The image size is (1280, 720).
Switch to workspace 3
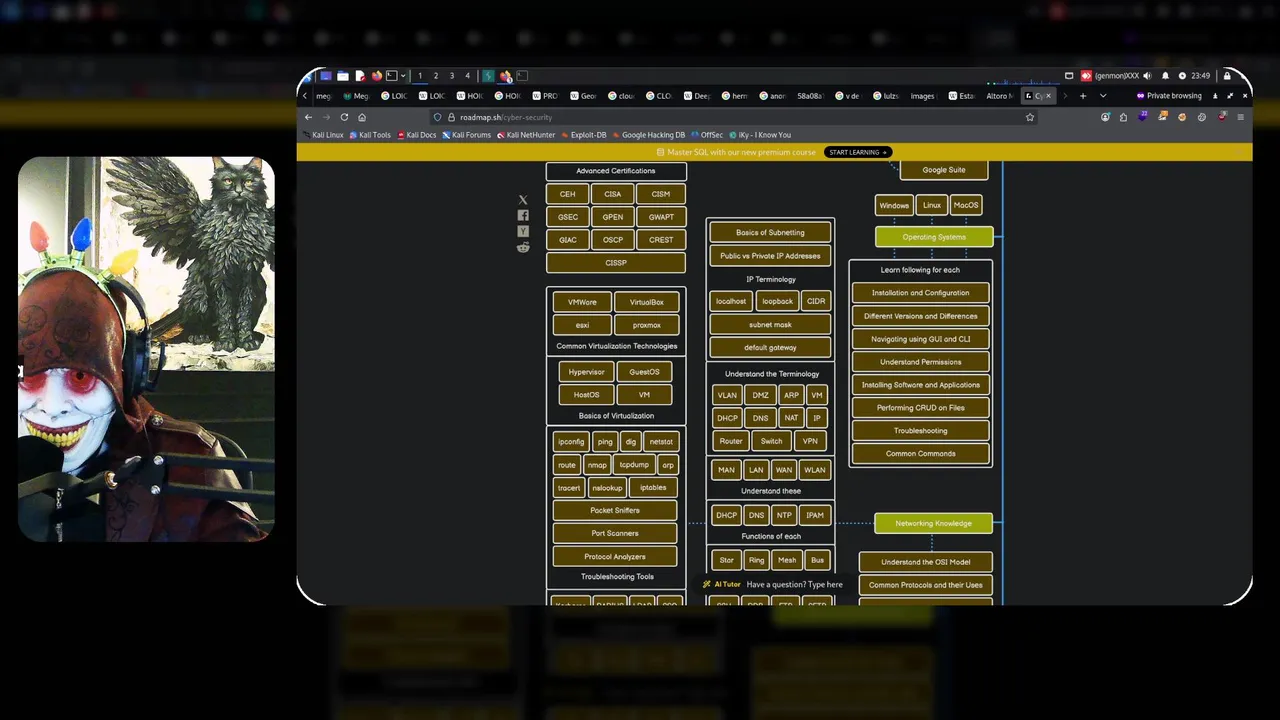tap(452, 76)
